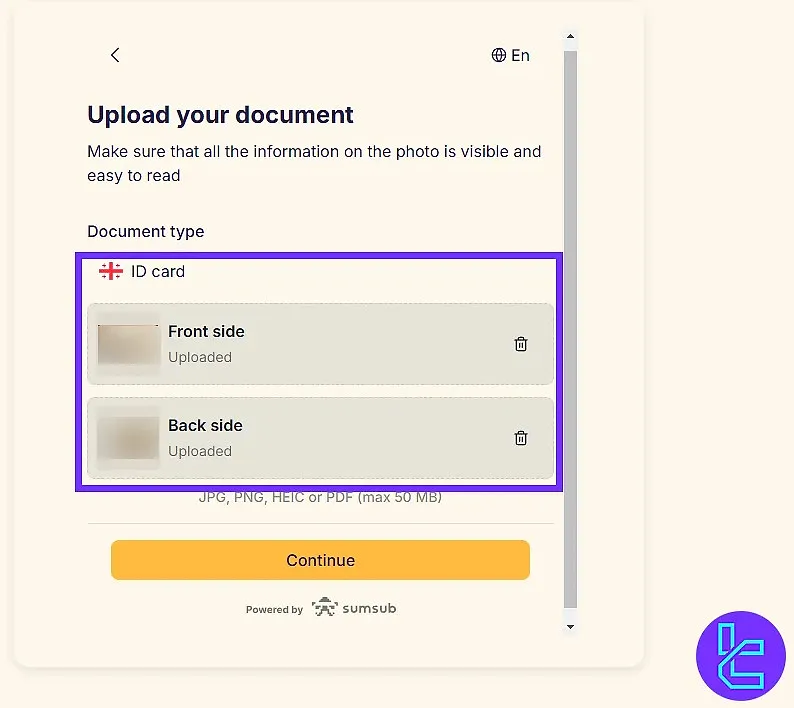View the Front side thumbnail preview
This screenshot has width=794, height=708.
128,344
